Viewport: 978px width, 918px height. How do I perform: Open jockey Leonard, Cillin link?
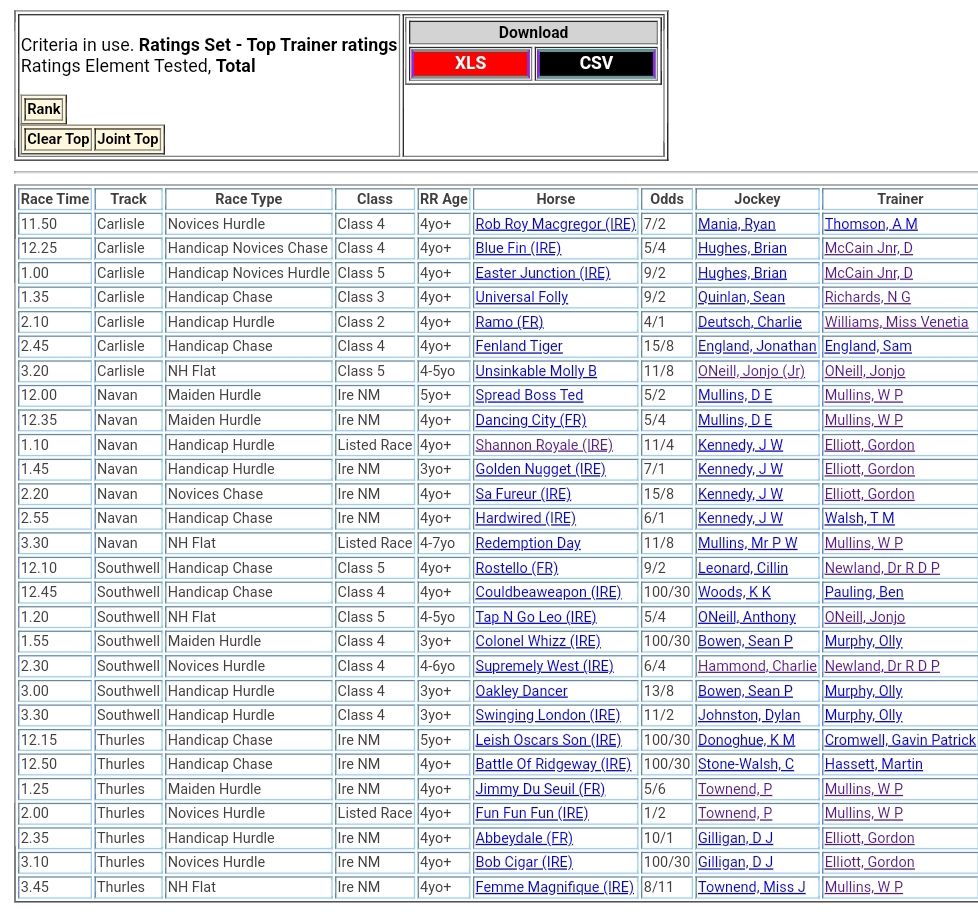click(742, 568)
